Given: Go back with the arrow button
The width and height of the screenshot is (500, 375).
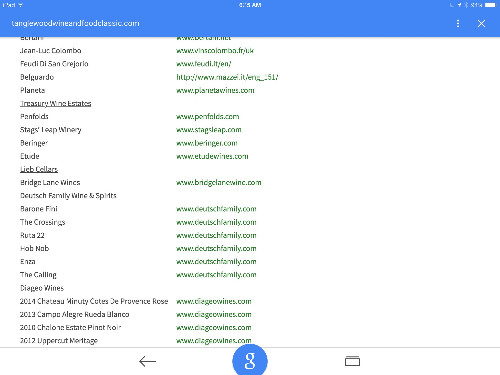Looking at the screenshot, I should [x=147, y=361].
